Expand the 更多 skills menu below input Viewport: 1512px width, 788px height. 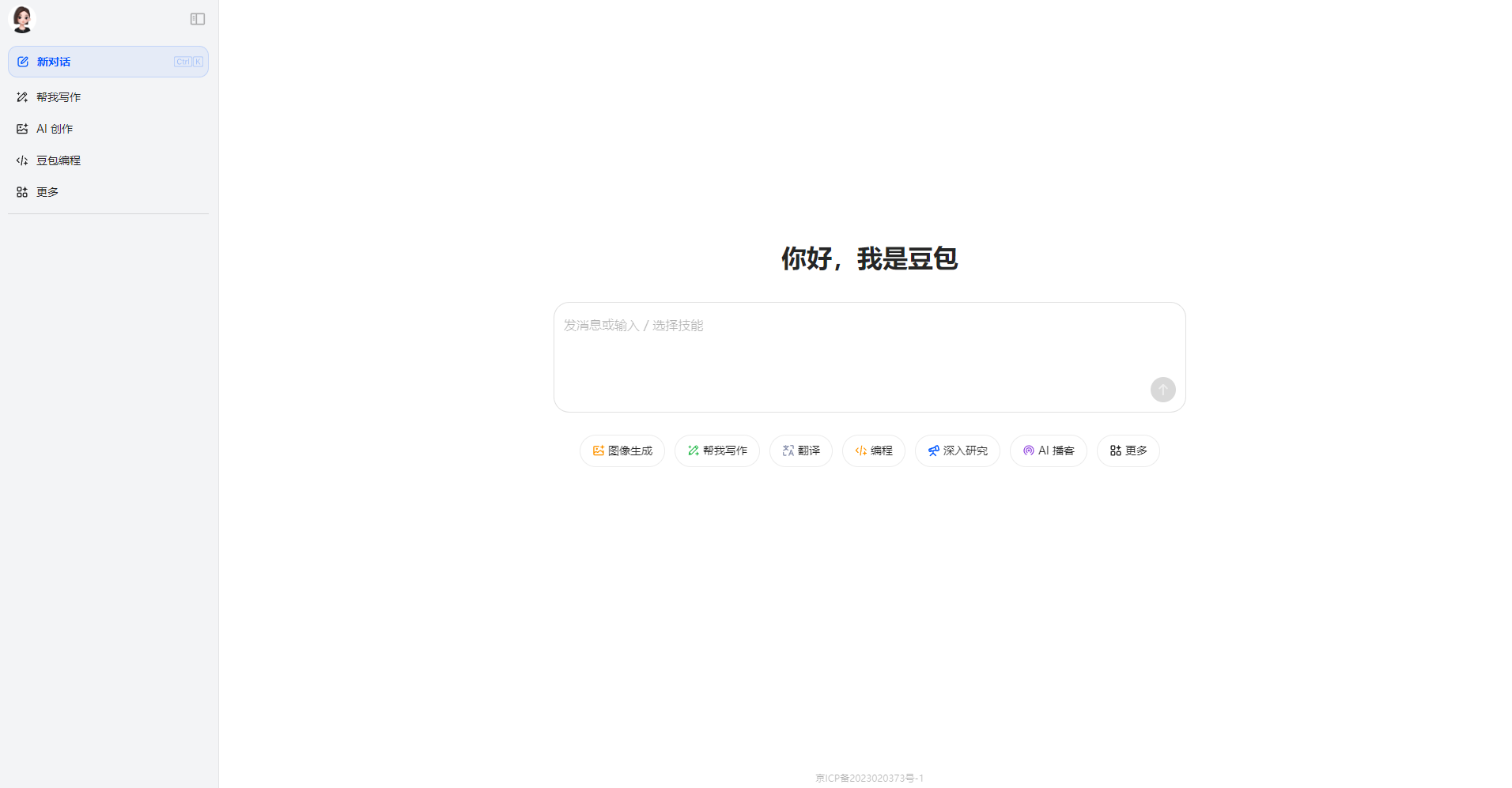click(x=1128, y=450)
